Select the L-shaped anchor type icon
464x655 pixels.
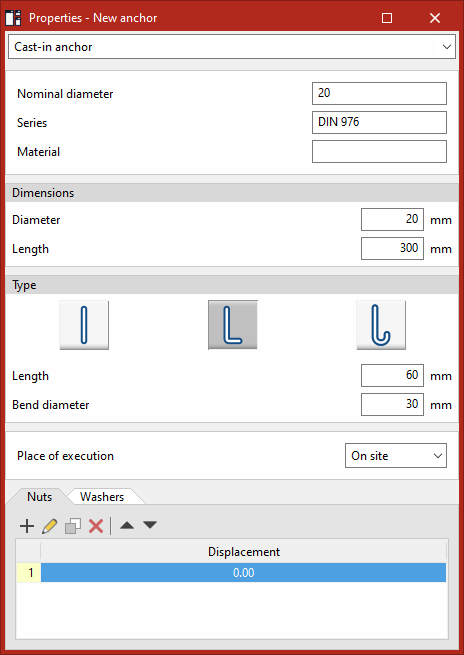tap(233, 325)
